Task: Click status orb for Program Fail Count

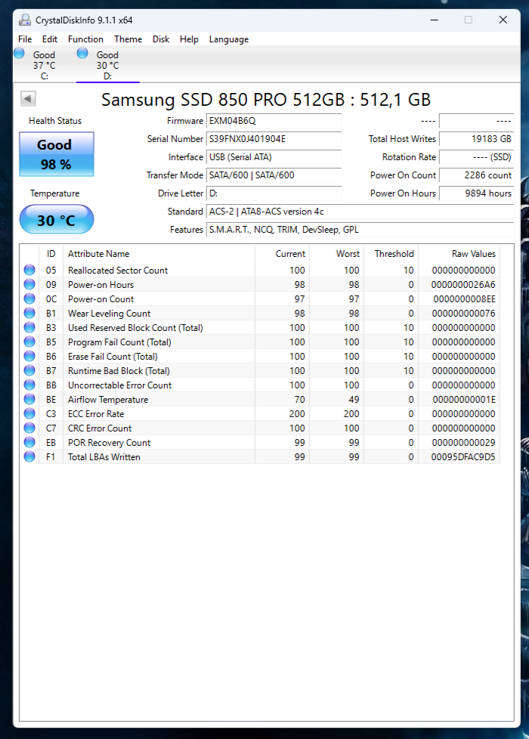Action: point(29,342)
